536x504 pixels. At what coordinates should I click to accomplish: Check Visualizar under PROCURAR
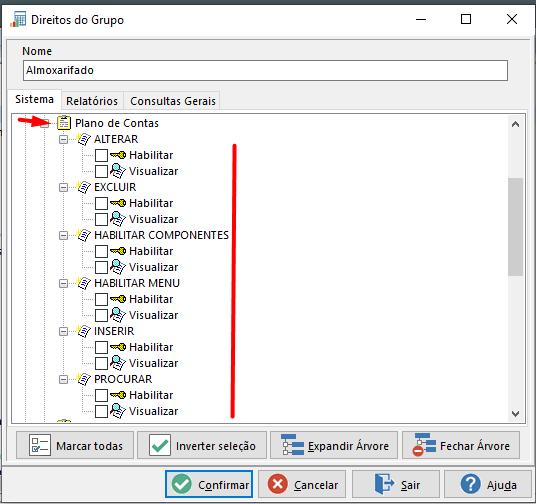(102, 411)
